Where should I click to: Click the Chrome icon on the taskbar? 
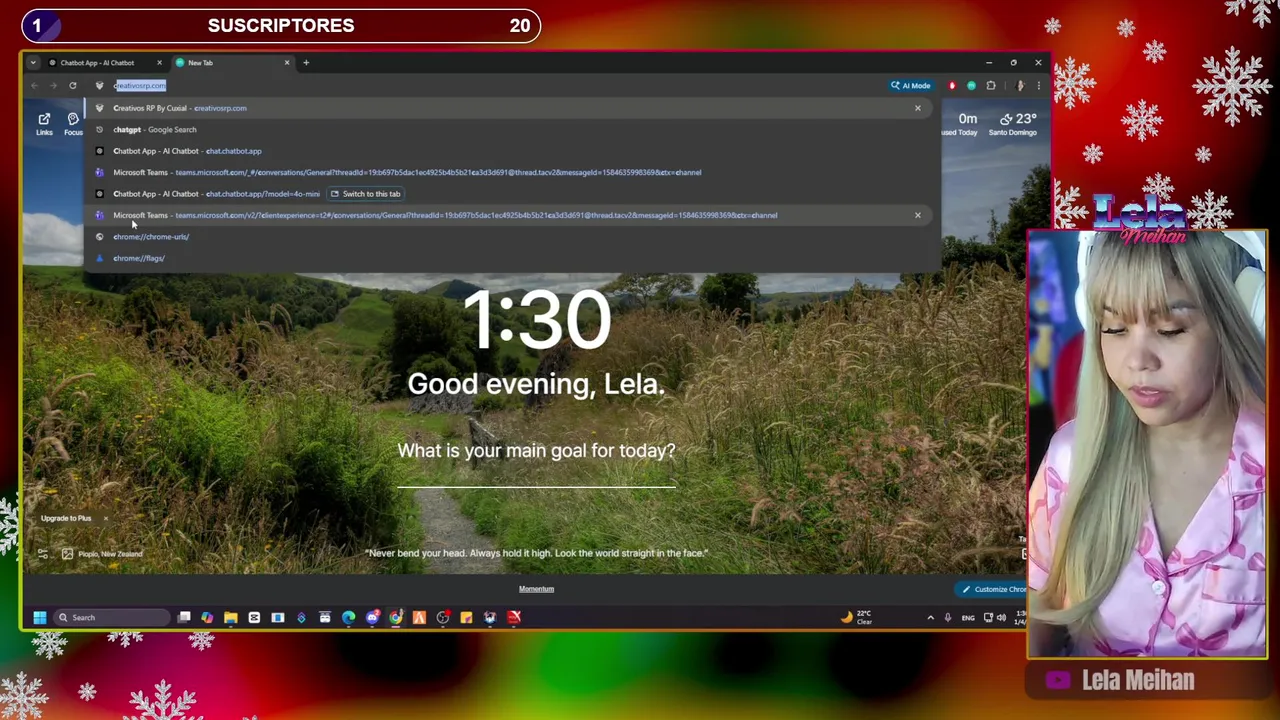point(396,618)
